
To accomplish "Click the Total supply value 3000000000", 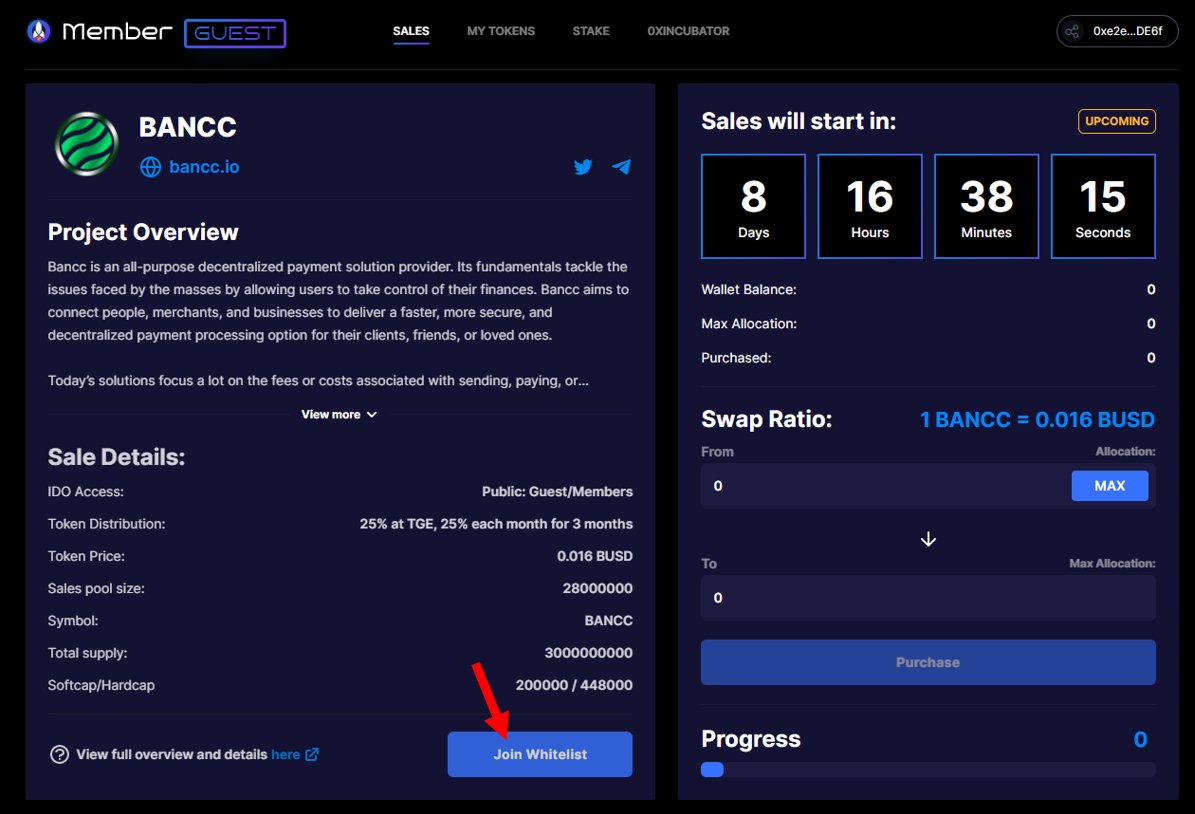I will click(x=588, y=653).
